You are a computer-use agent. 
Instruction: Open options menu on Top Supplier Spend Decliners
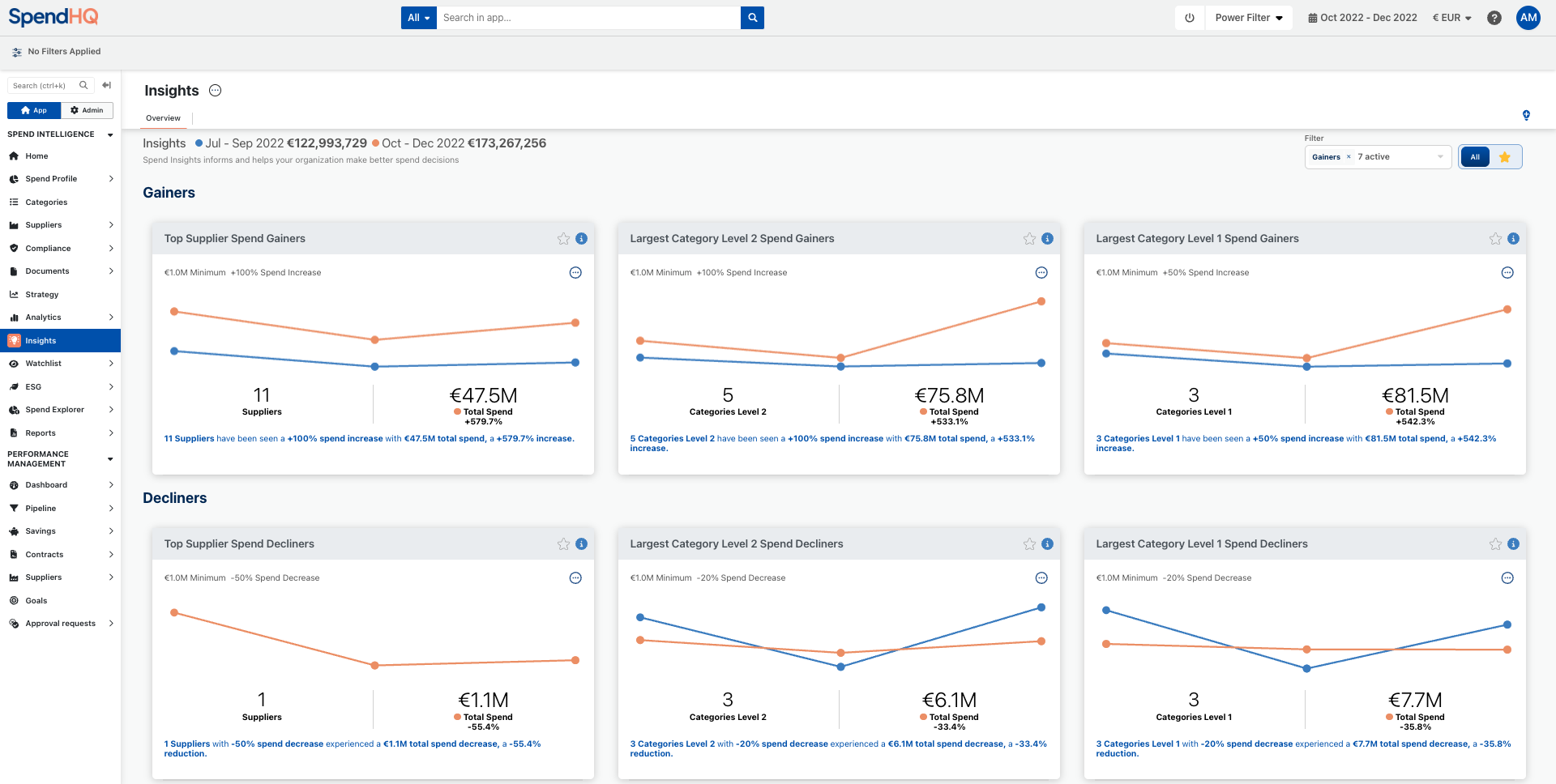[575, 578]
